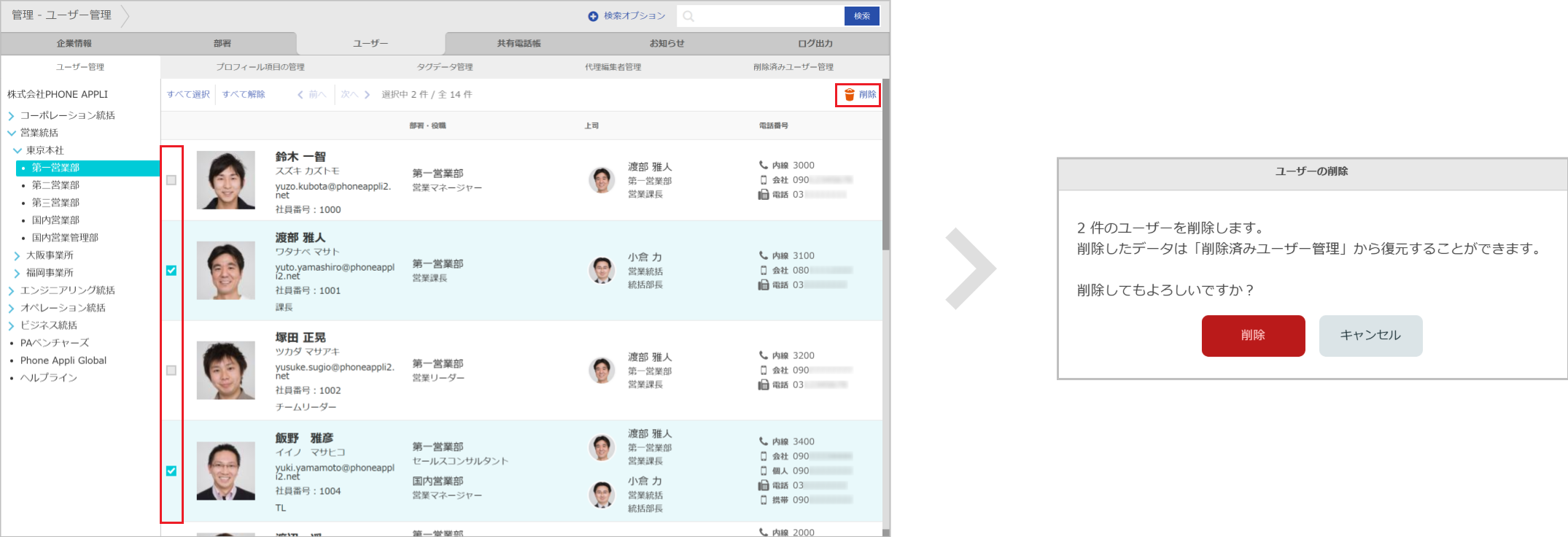Screen dimensions: 1568x537
Task: Click the orange trash delete icon
Action: tap(849, 95)
